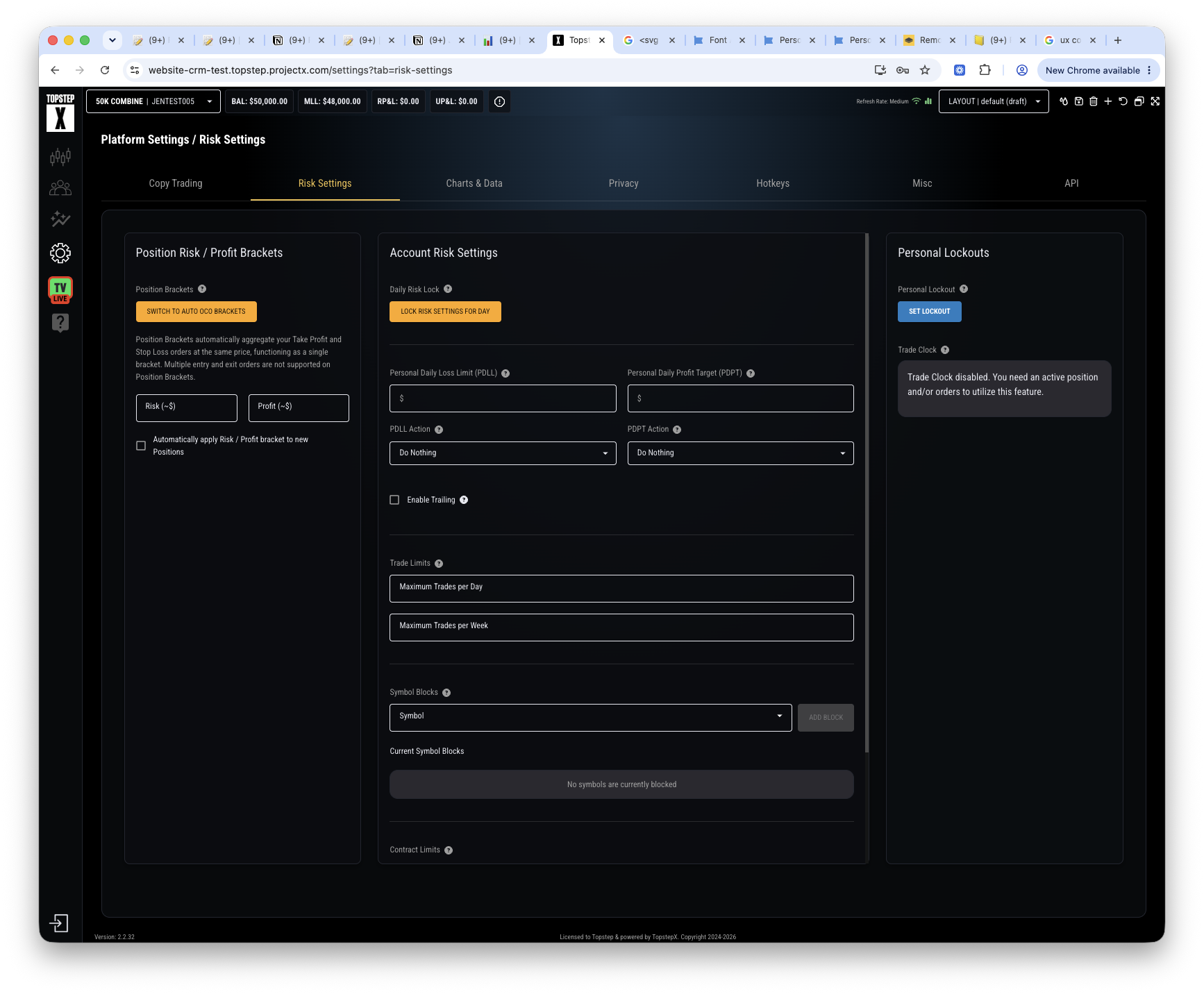Click the green wifi connection status icon
This screenshot has height=994, width=1204.
[x=917, y=101]
